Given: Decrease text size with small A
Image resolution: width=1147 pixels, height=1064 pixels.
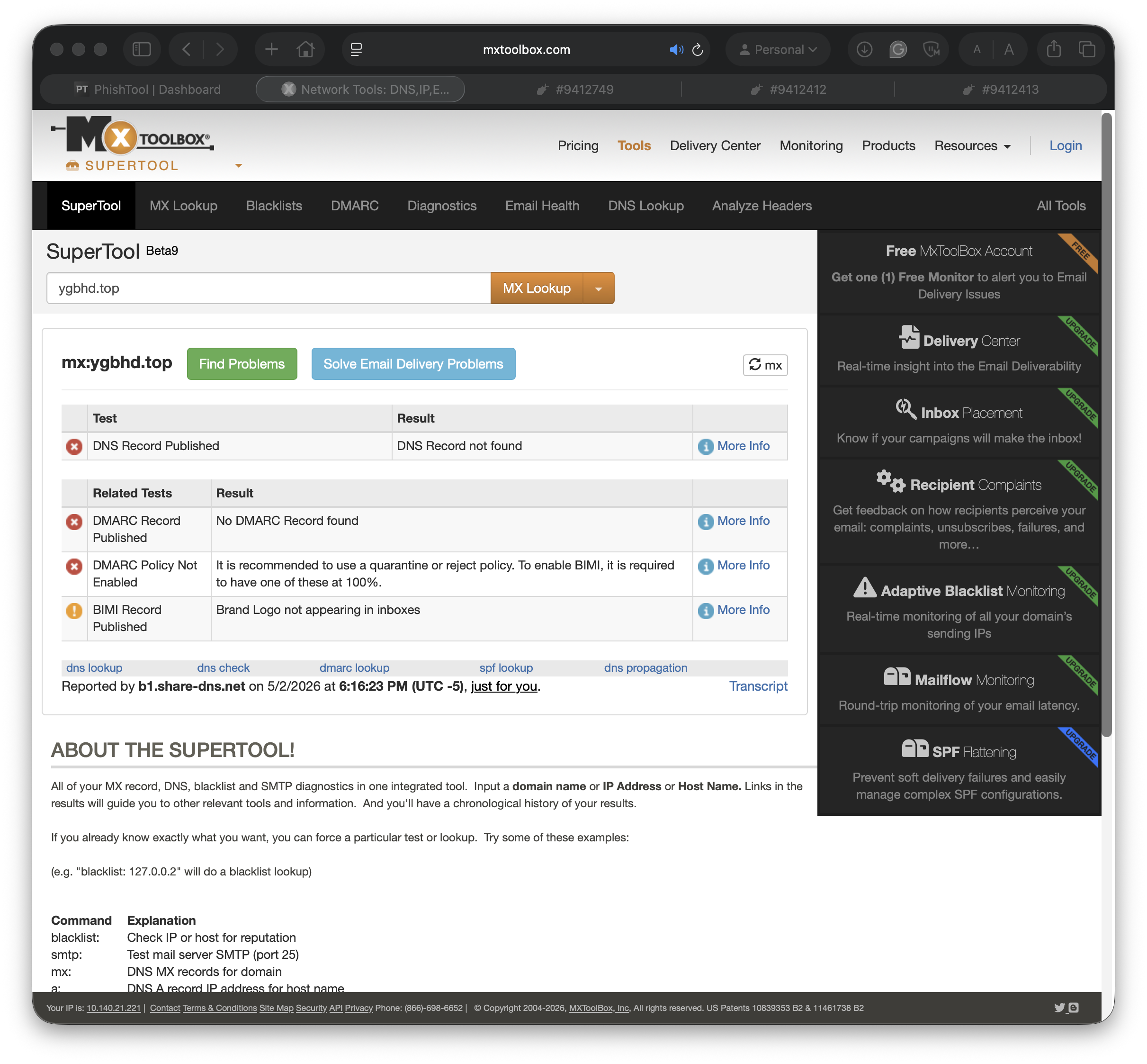Looking at the screenshot, I should [977, 50].
